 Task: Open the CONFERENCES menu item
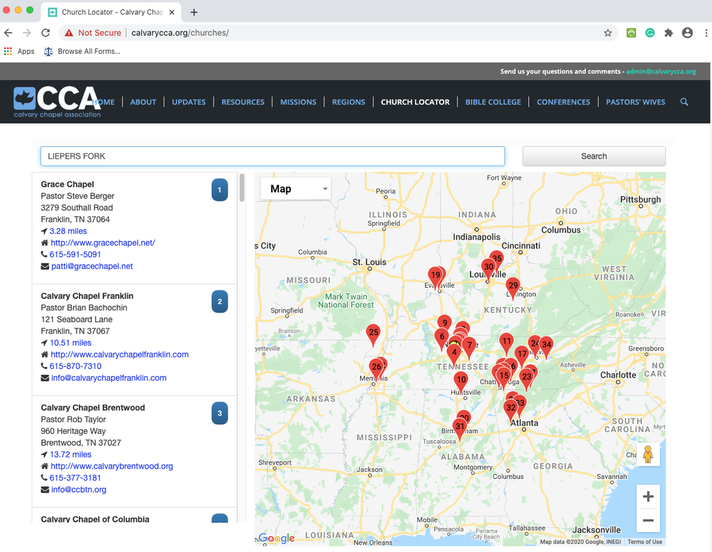(564, 102)
